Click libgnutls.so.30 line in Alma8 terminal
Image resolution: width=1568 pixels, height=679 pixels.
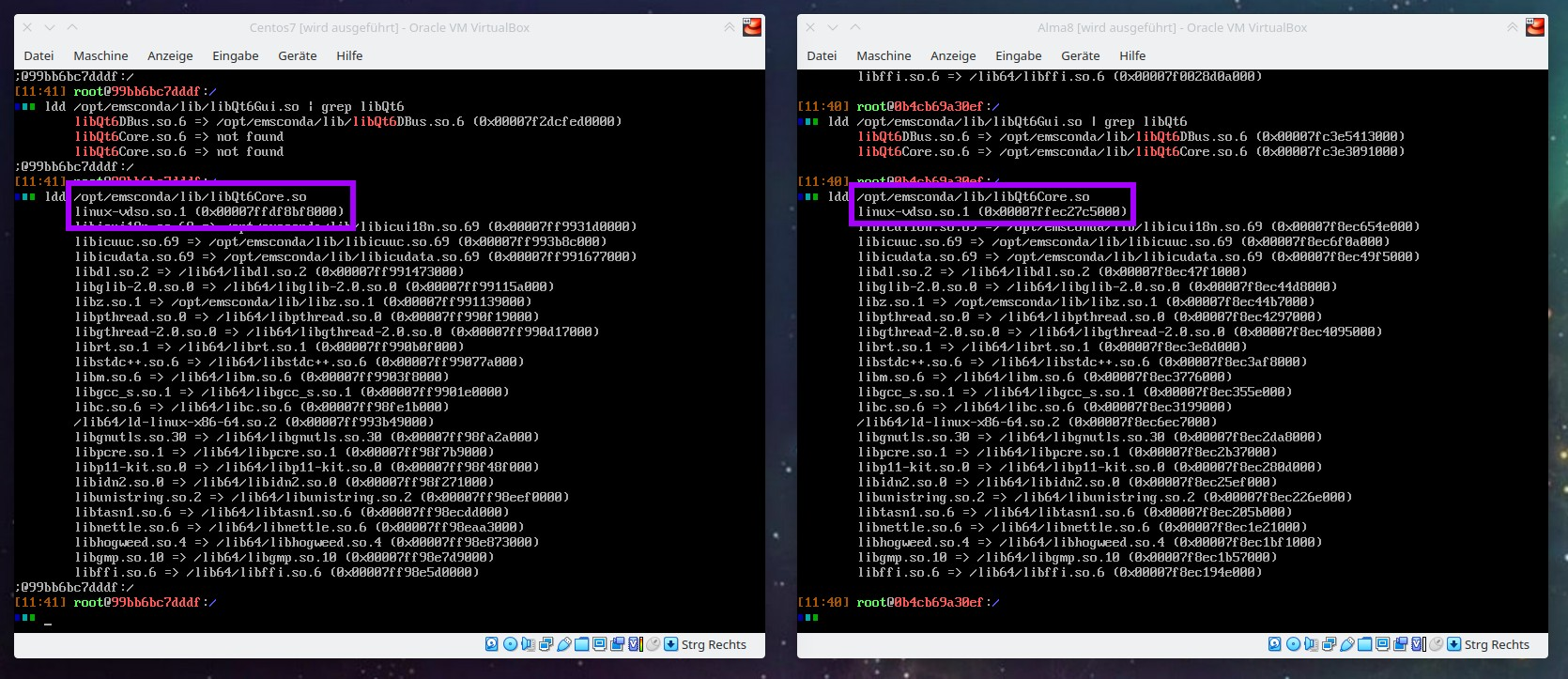click(1090, 437)
